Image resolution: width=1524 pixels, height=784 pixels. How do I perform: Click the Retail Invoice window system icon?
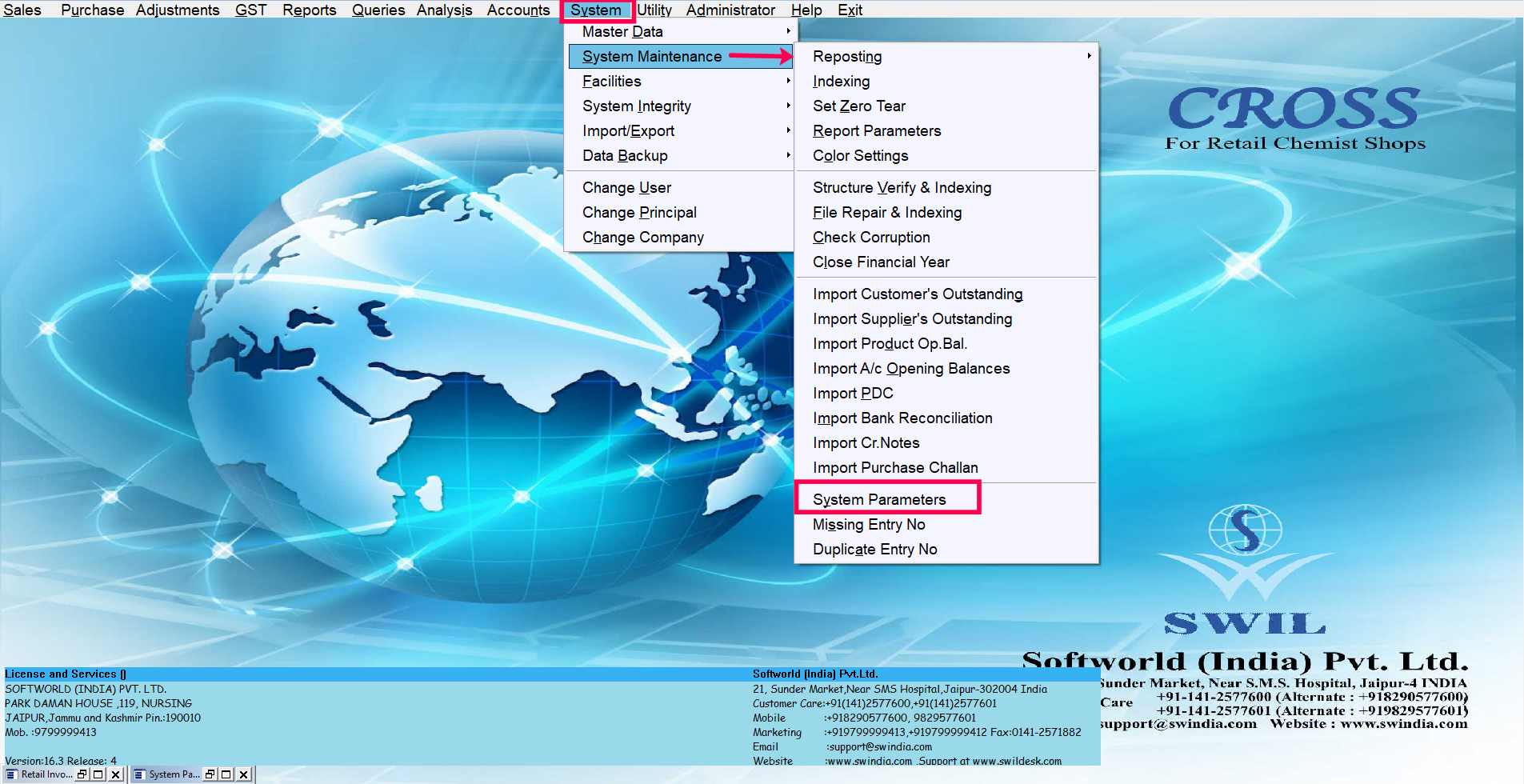click(11, 774)
